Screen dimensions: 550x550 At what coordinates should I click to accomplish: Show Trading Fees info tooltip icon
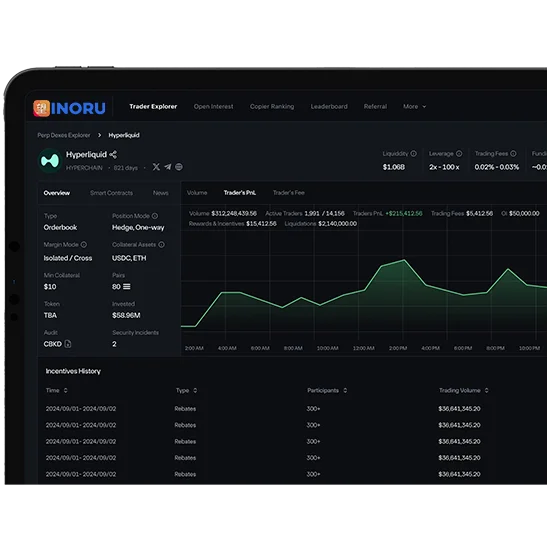(513, 154)
